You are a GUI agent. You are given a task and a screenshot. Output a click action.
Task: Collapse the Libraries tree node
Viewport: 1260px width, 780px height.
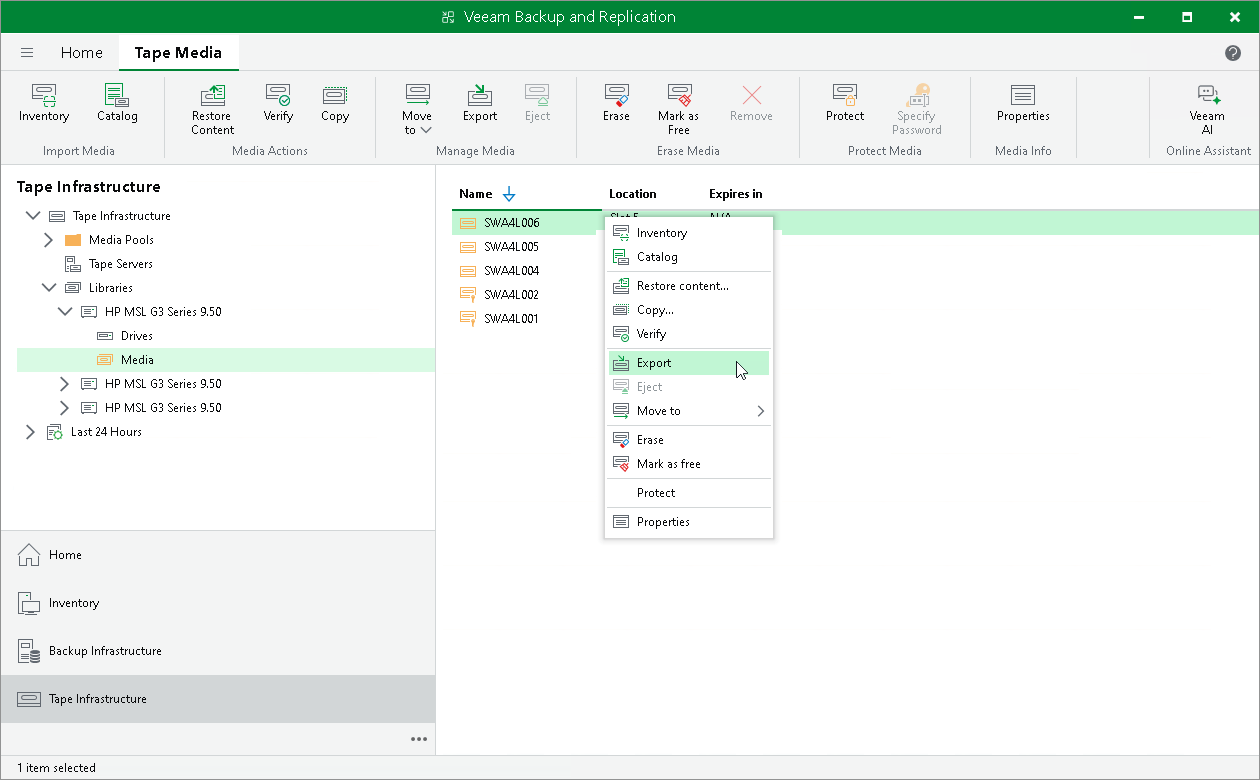49,287
